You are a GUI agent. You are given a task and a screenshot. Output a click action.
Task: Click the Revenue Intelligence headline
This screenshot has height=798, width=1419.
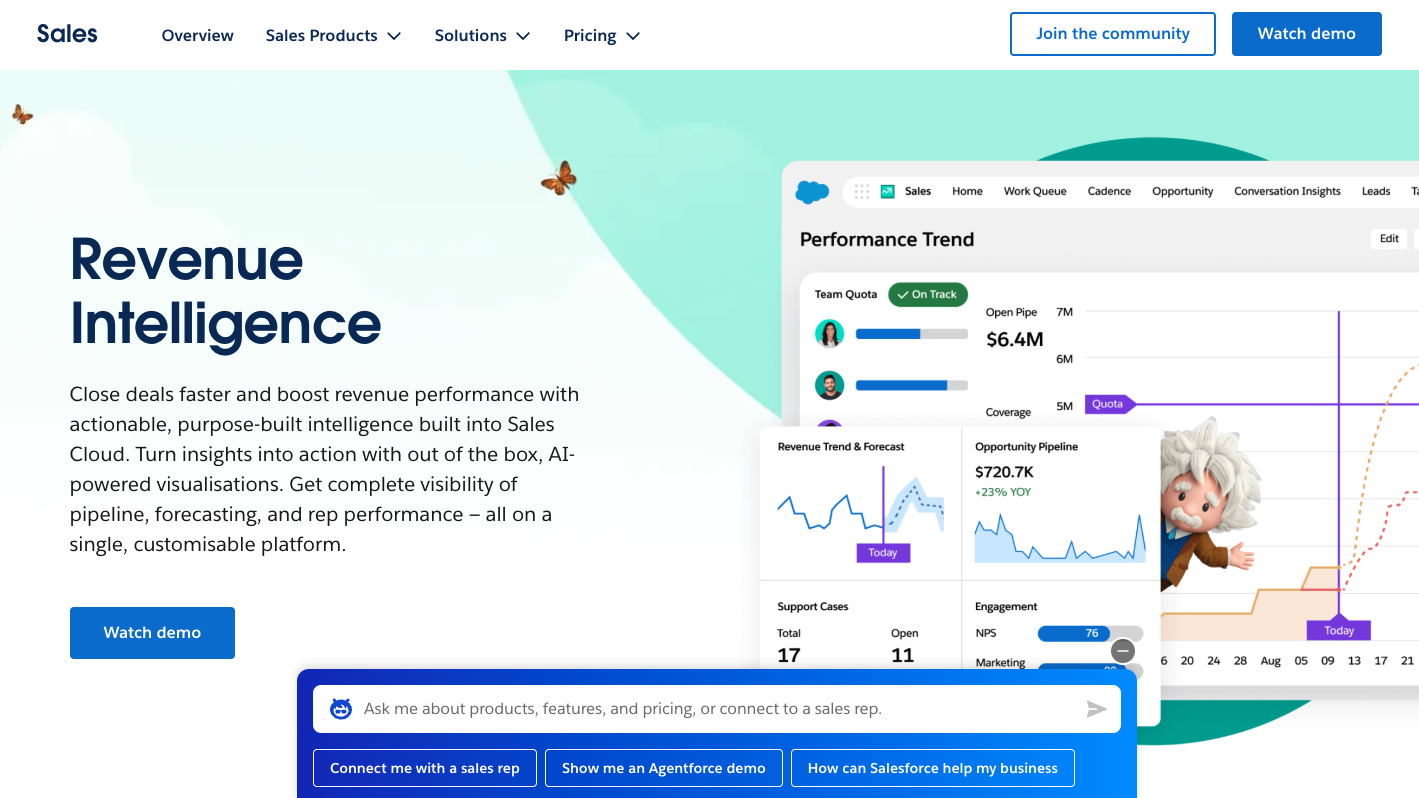click(x=225, y=291)
